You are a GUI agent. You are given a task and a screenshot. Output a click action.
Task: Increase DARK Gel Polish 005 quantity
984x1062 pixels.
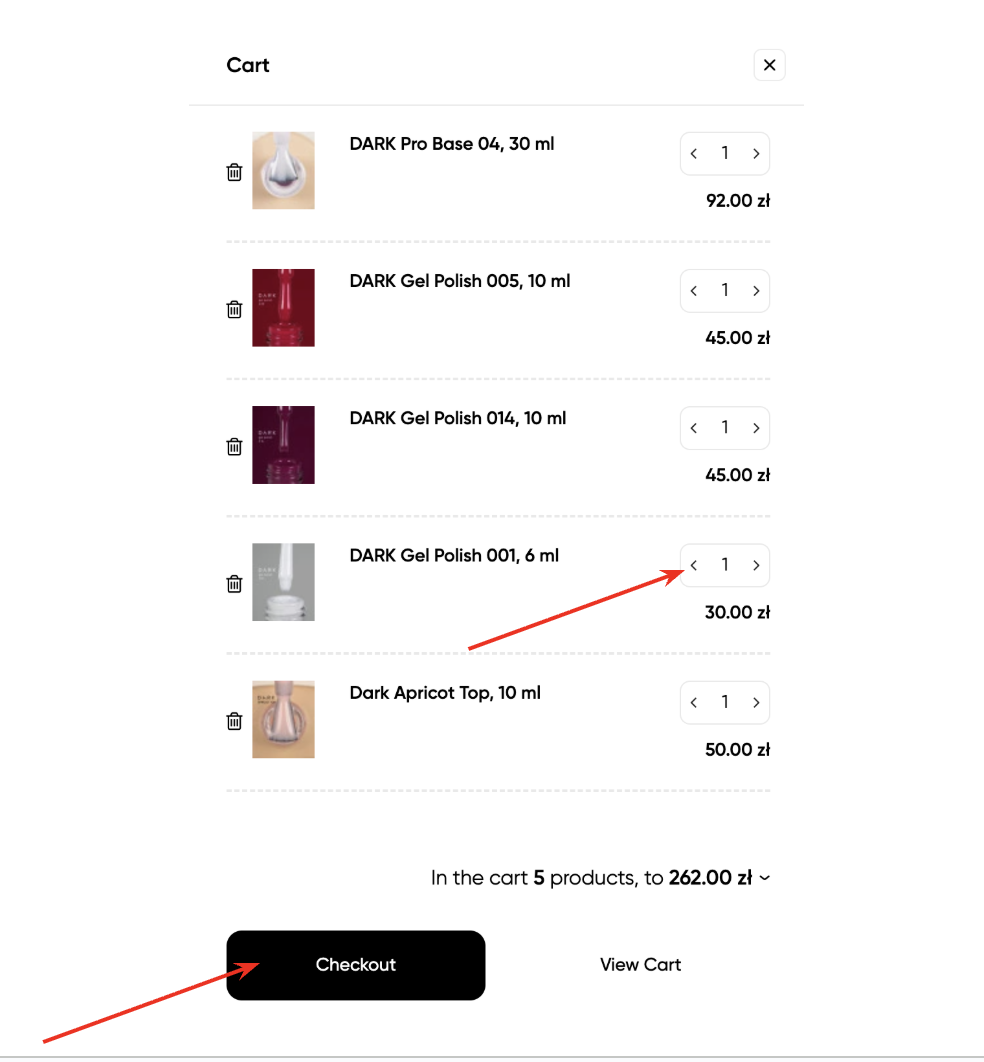click(756, 291)
